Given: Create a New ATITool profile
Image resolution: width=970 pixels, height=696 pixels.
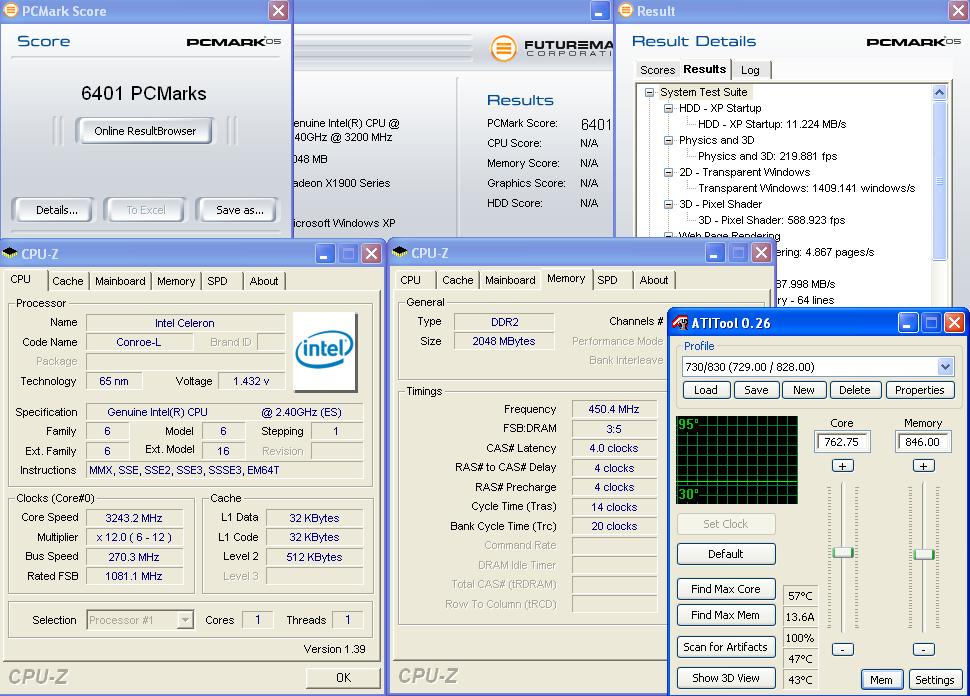Looking at the screenshot, I should 804,390.
